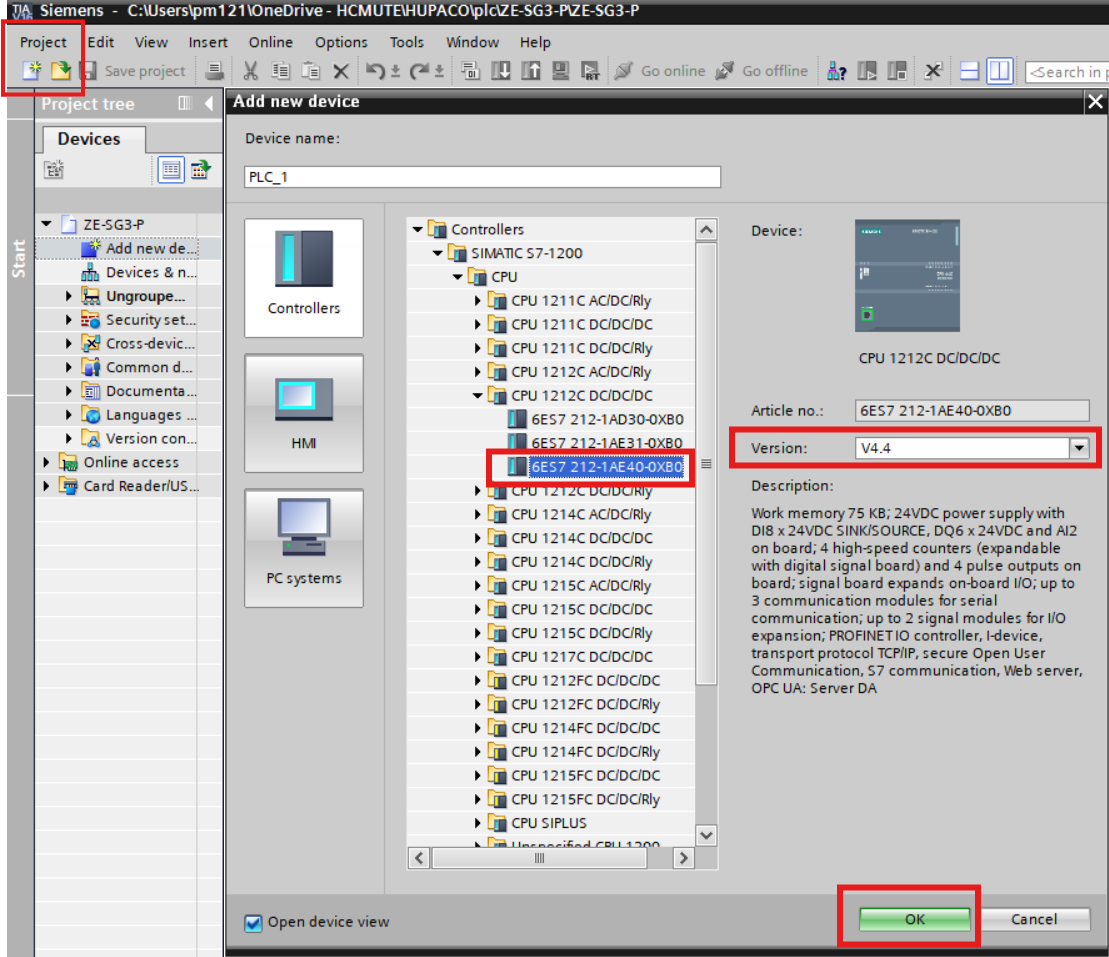The width and height of the screenshot is (1109, 957).
Task: Click the Download to device icon
Action: [x=501, y=71]
